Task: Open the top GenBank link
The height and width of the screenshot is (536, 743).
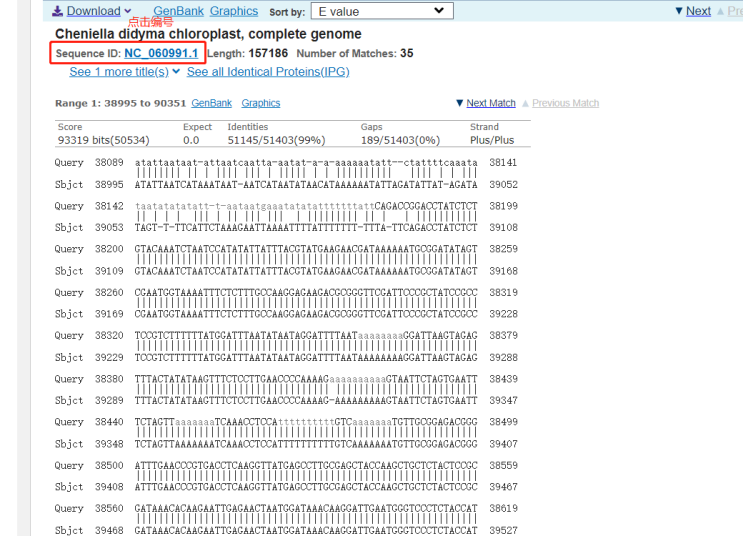Action: [178, 11]
